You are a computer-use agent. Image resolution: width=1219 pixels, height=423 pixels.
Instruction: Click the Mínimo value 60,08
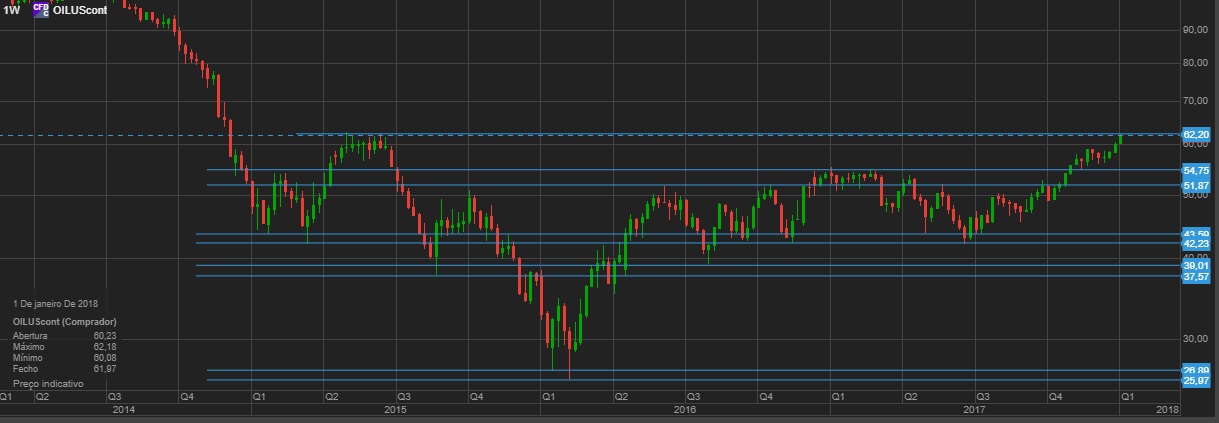(105, 357)
